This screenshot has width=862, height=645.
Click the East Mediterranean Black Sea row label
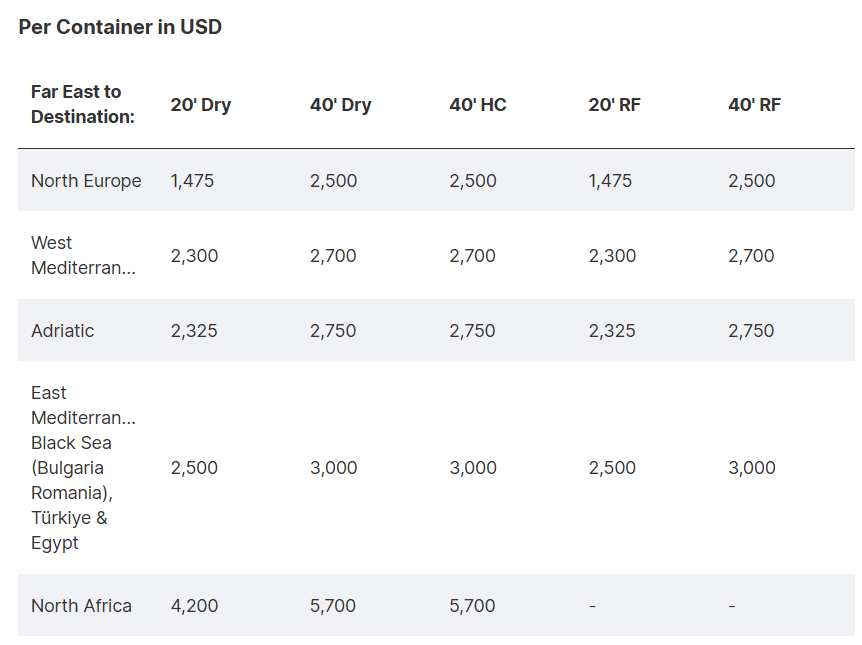(83, 467)
